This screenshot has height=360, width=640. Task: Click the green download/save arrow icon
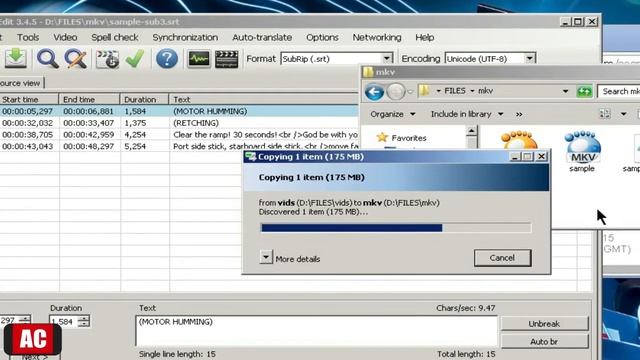[16, 58]
